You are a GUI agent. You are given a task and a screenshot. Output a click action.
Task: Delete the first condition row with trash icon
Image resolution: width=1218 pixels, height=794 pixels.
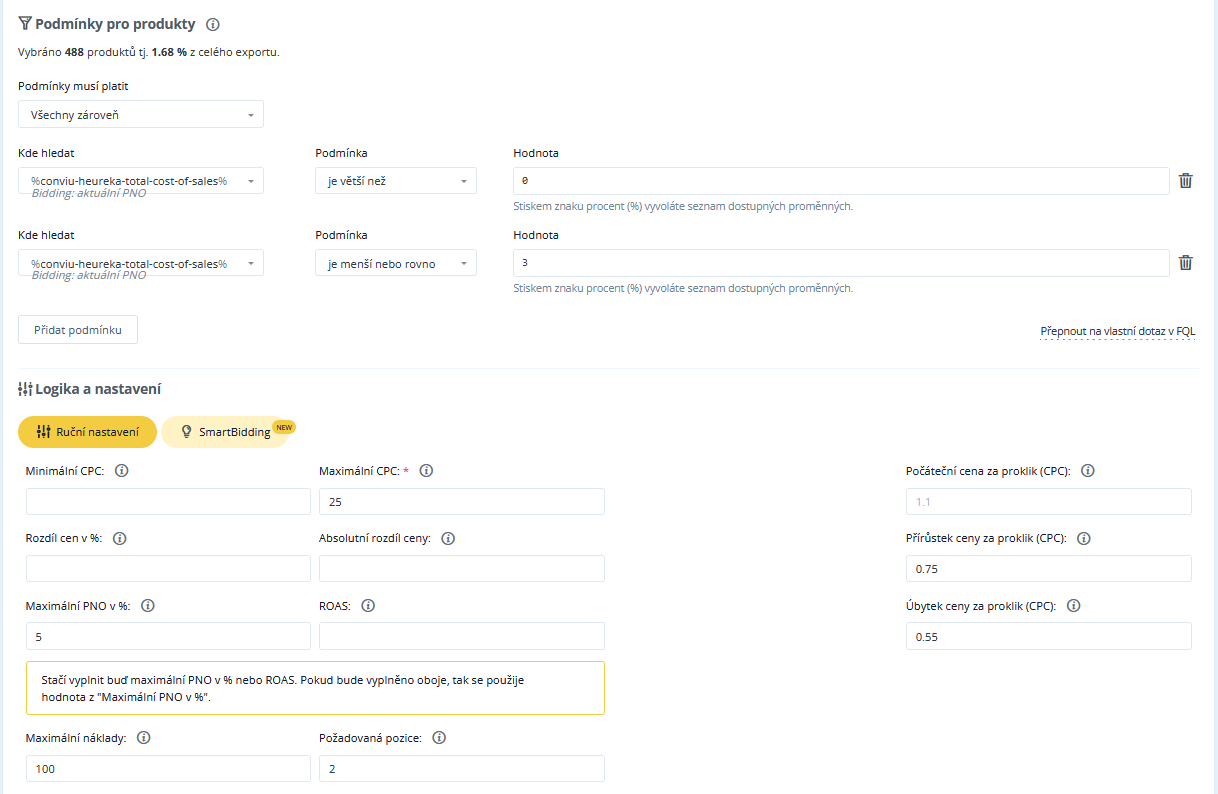pos(1185,181)
